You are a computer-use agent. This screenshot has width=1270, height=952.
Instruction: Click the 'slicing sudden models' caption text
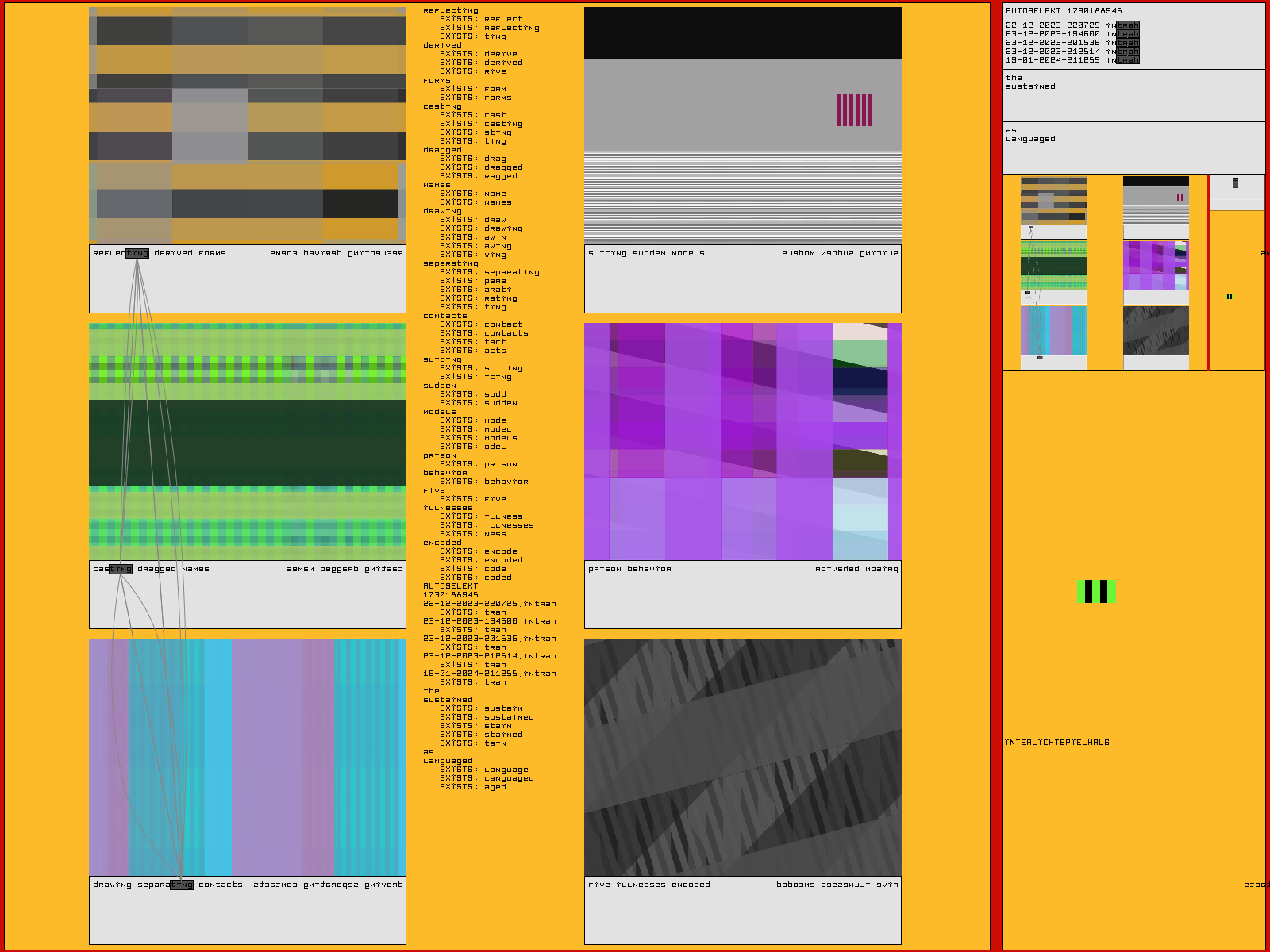pos(646,254)
